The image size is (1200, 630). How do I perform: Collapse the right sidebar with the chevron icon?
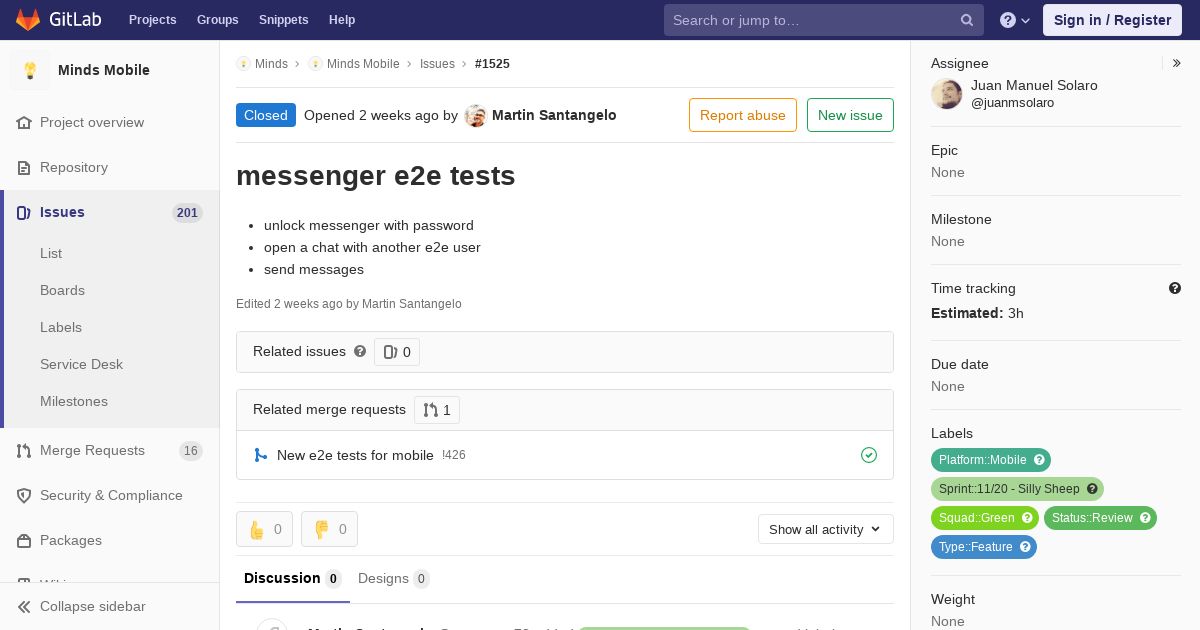click(x=1177, y=63)
